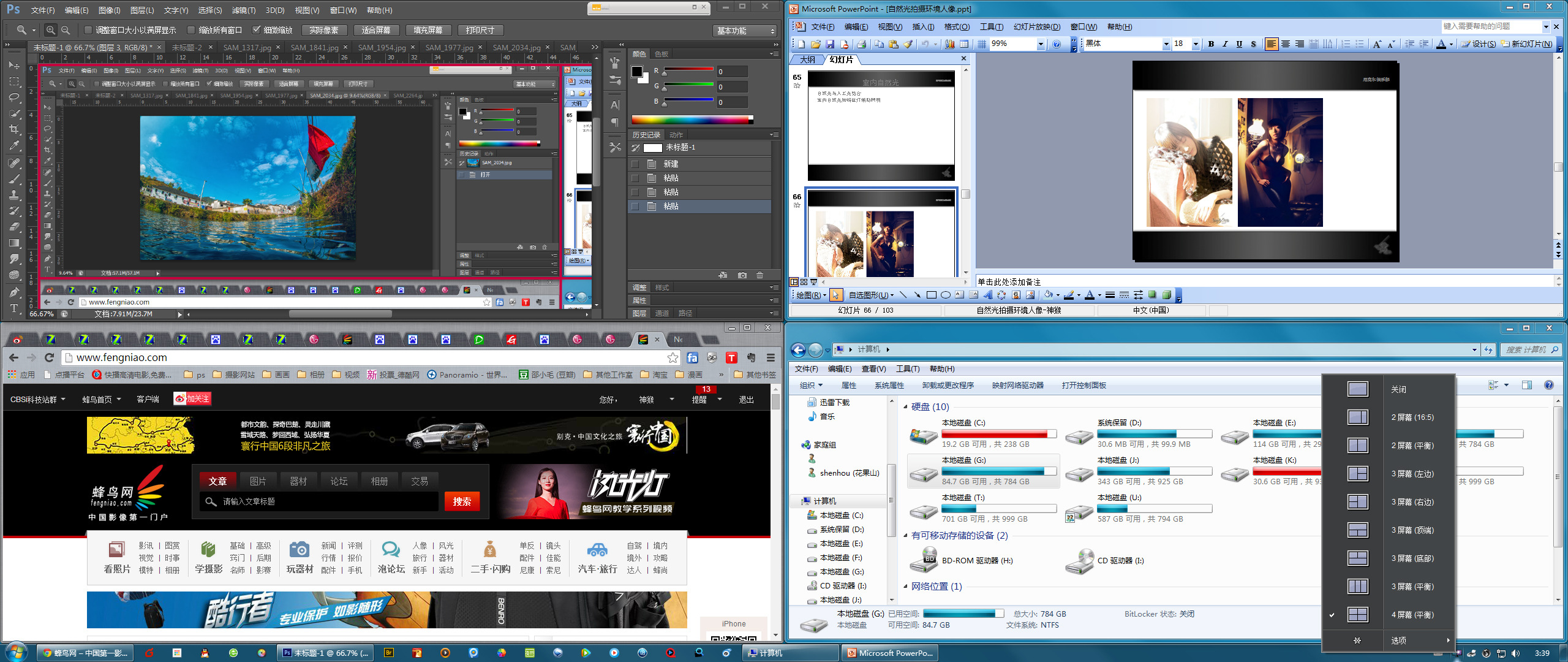Click the Rectangle shape in PowerPoint drawing toolbar
The height and width of the screenshot is (662, 1568).
coord(932,295)
